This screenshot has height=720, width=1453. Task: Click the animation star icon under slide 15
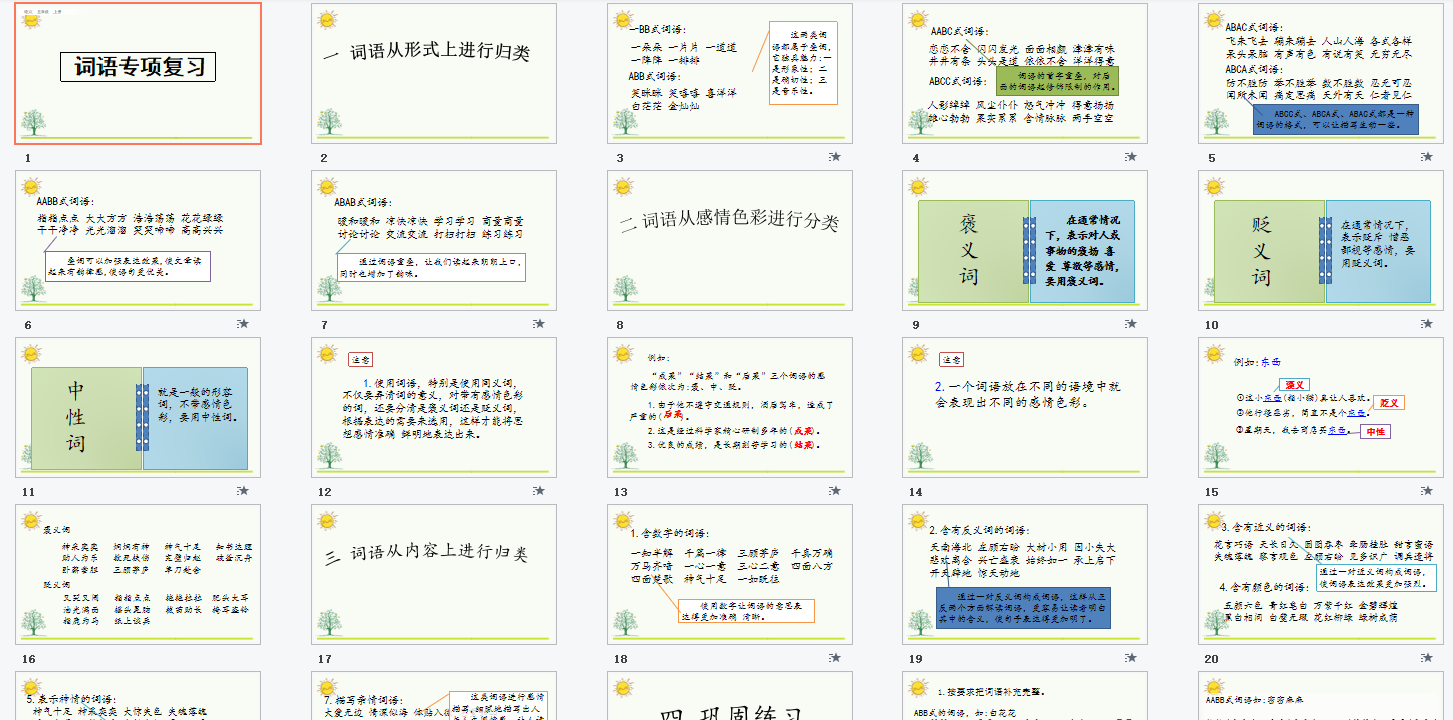(1427, 491)
